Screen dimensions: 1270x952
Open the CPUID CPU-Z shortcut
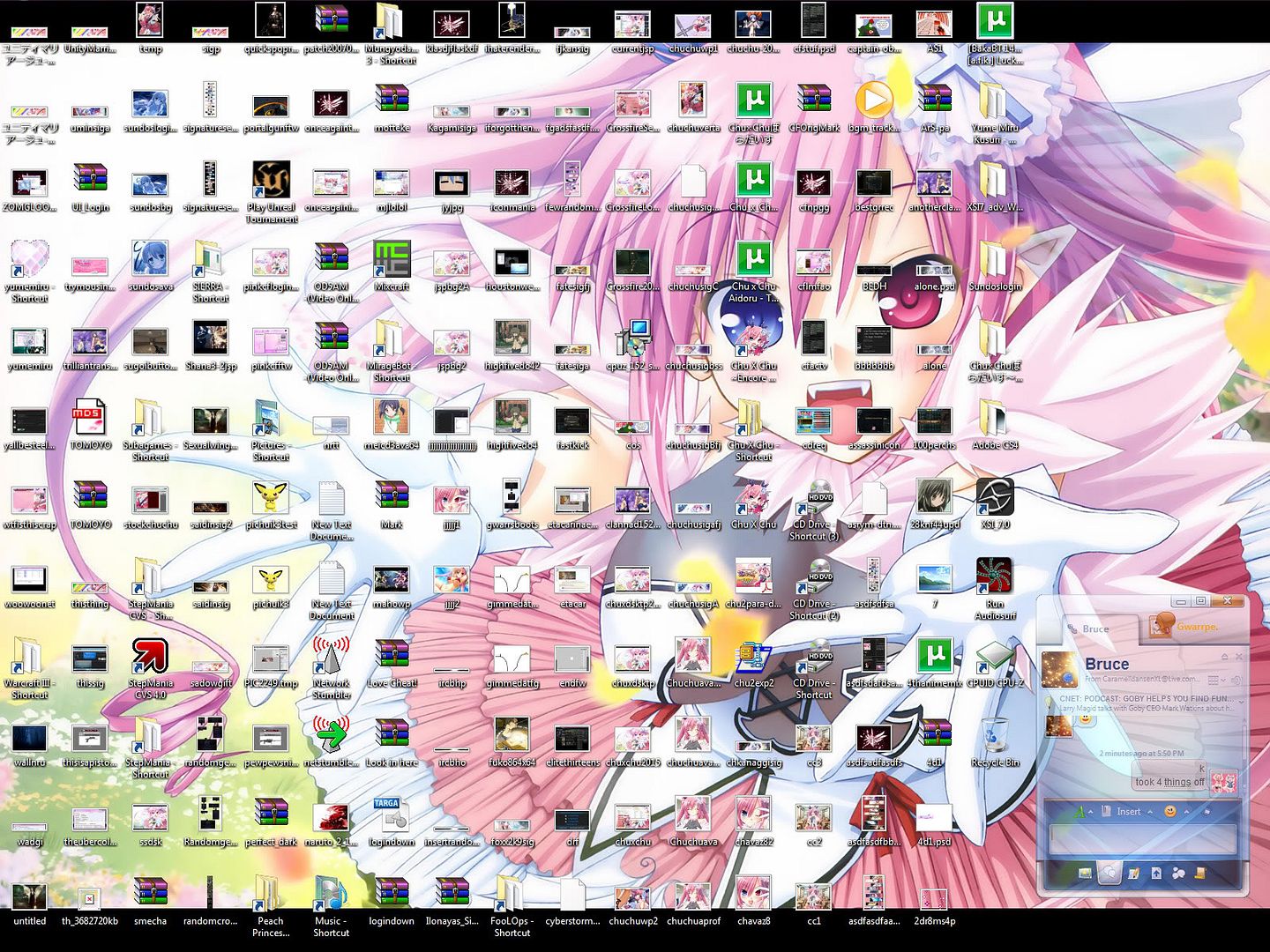coord(995,656)
